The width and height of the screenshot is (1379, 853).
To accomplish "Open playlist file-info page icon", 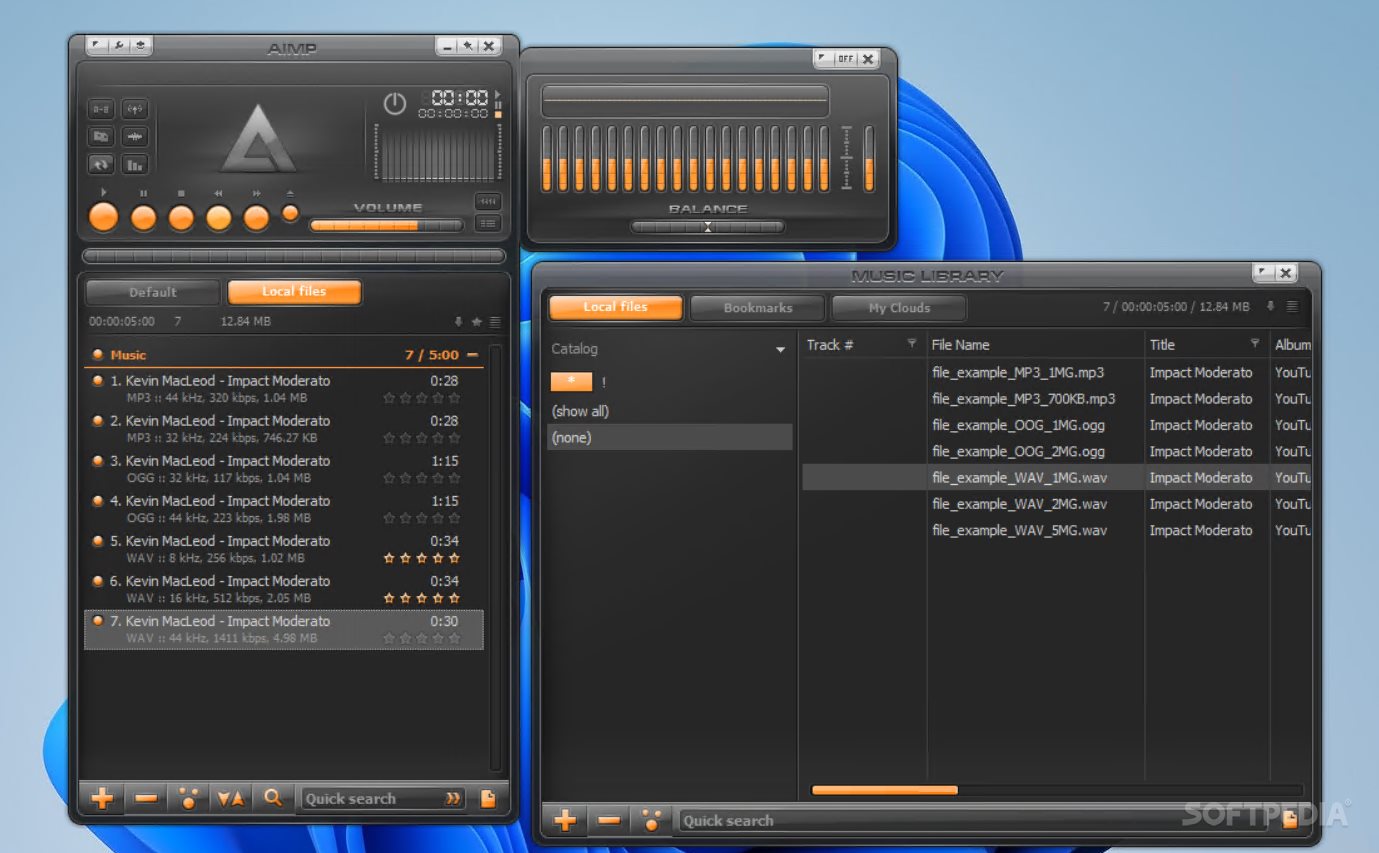I will coord(488,798).
